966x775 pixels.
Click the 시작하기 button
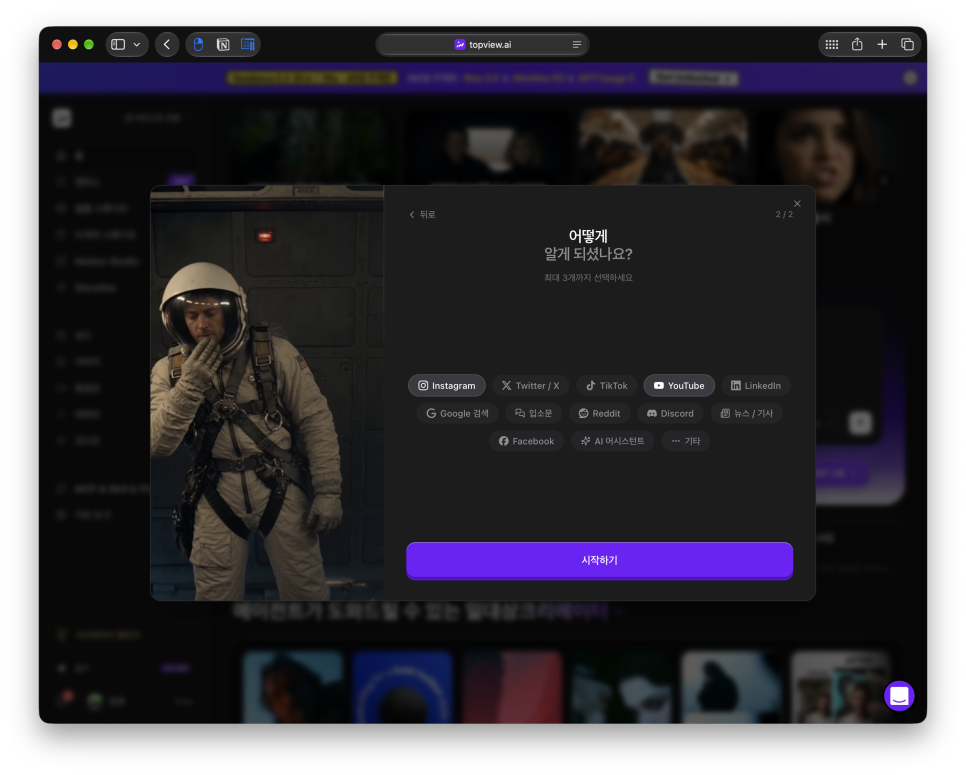[x=599, y=561]
